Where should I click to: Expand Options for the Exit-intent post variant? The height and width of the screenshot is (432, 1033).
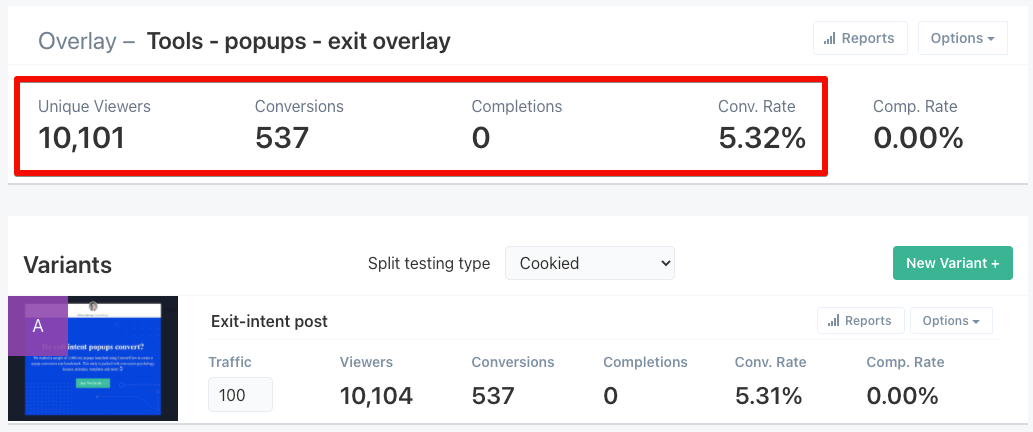[951, 321]
